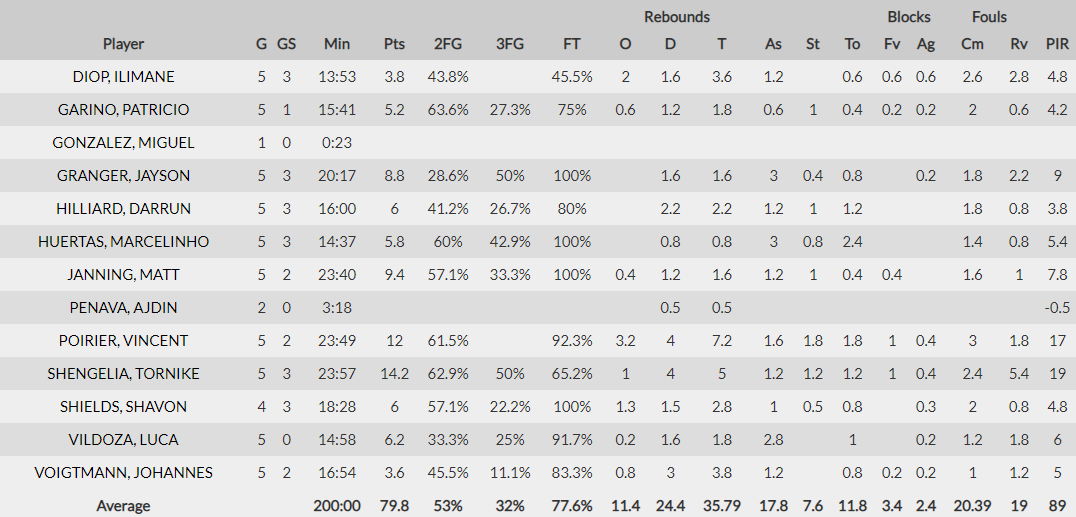The width and height of the screenshot is (1076, 517).
Task: Click the Player column header
Action: pyautogui.click(x=123, y=44)
